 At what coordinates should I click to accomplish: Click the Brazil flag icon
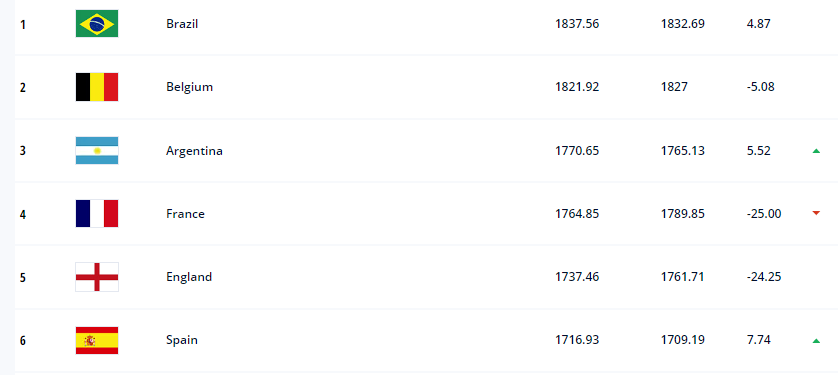pos(97,24)
